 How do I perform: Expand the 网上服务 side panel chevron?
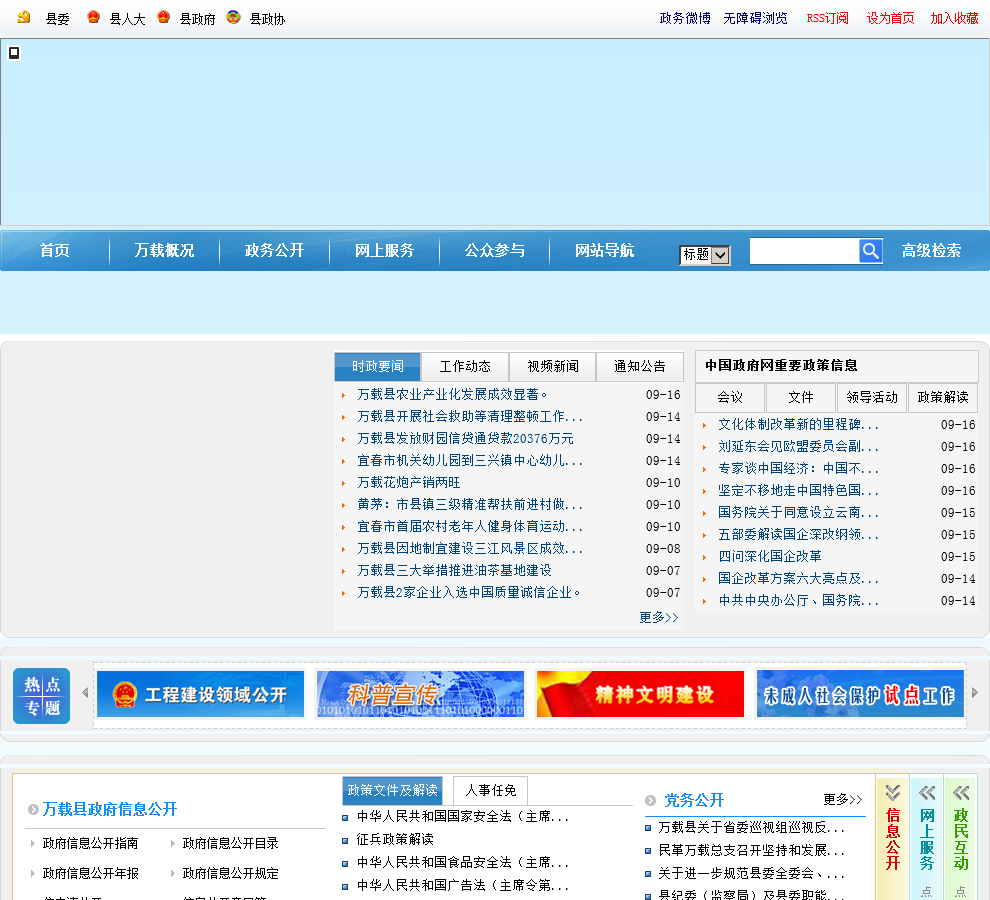[927, 793]
